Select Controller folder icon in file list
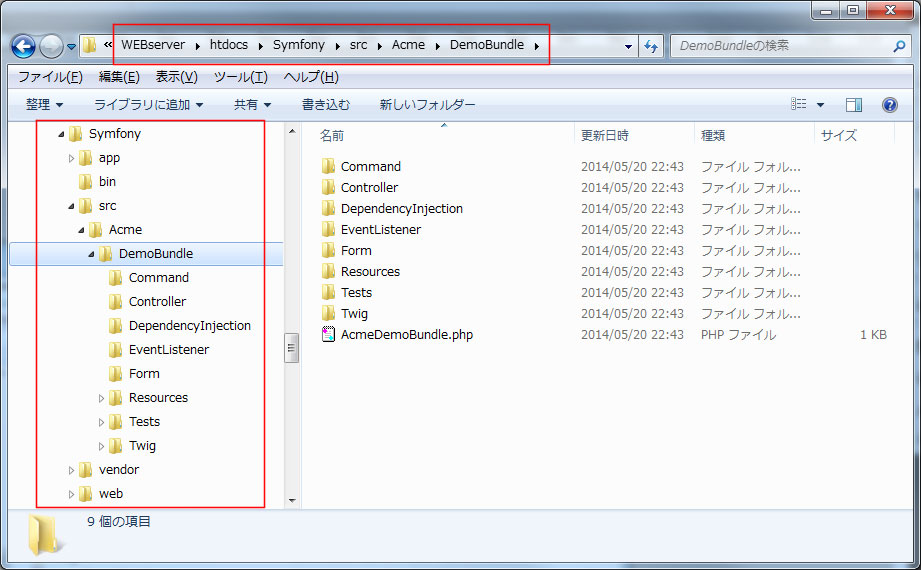Image resolution: width=921 pixels, height=570 pixels. click(328, 187)
